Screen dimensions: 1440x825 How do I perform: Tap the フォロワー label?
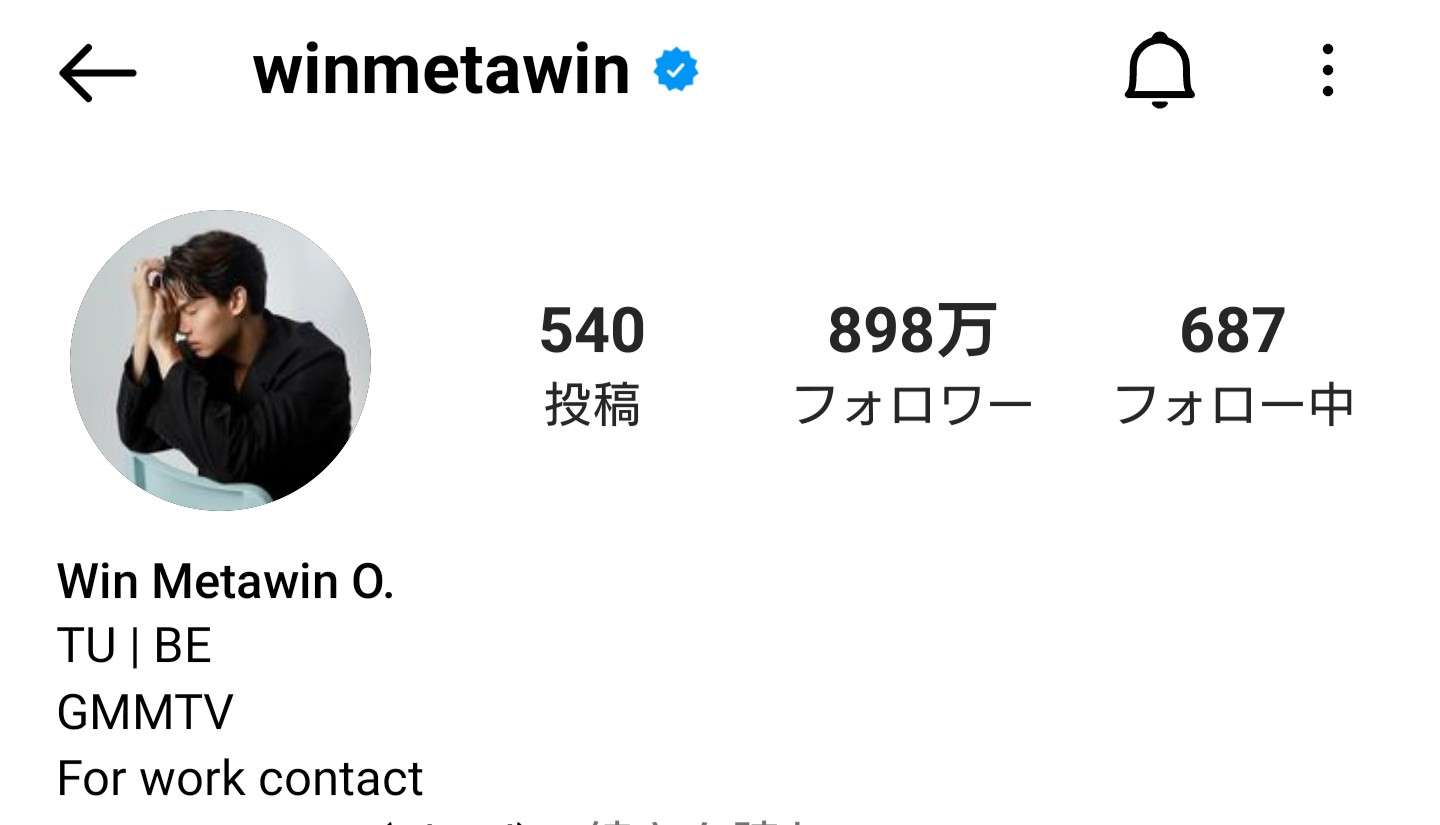912,406
